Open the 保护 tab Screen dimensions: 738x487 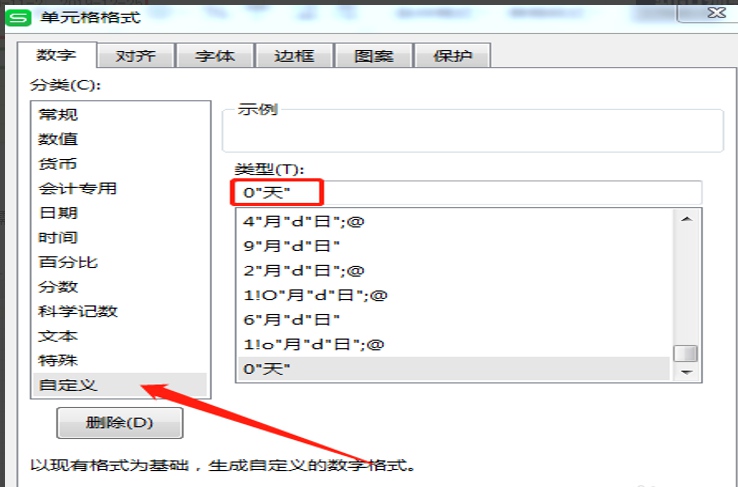pos(452,56)
